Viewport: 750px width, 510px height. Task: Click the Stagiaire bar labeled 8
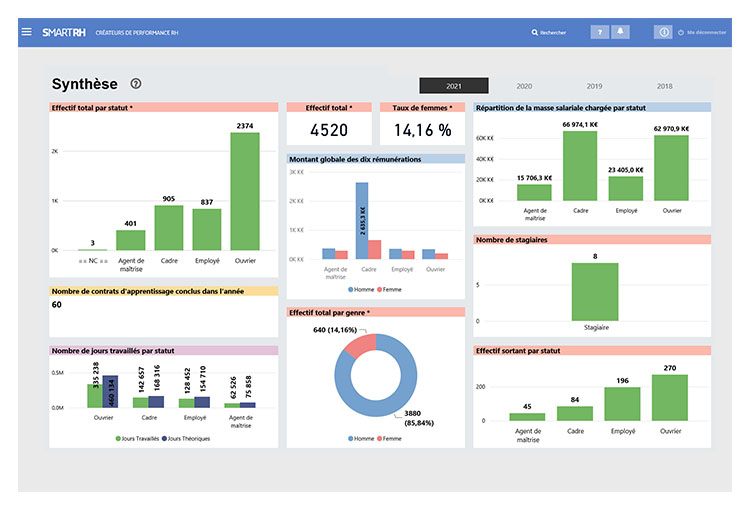point(595,292)
